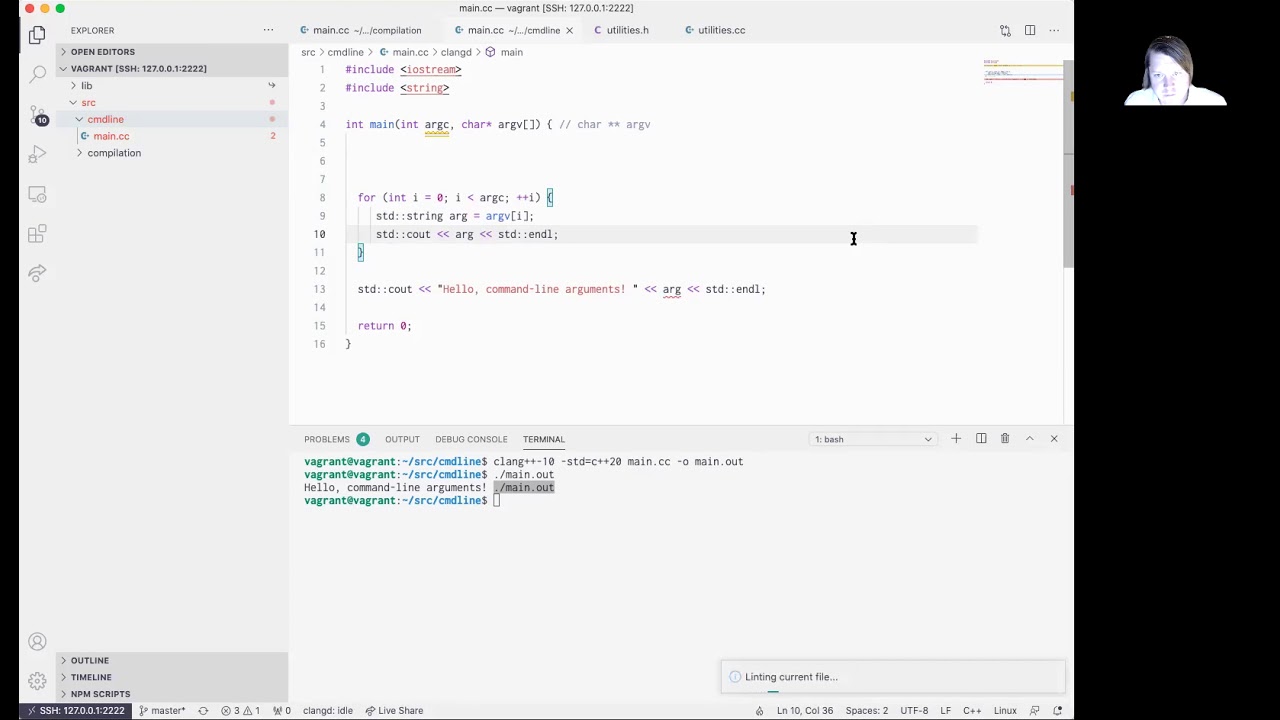Click line number 13 in gutter
Viewport: 1280px width, 720px height.
coord(319,289)
